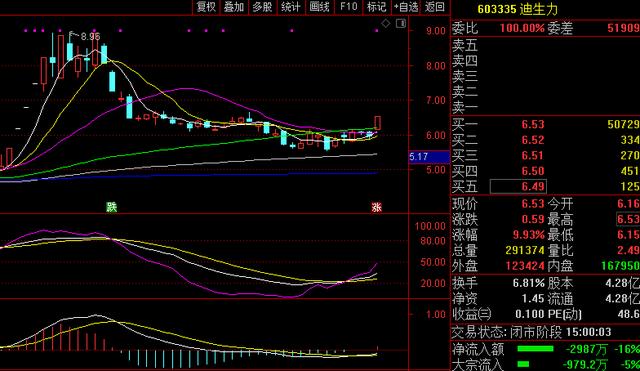Screen dimensions: 640x371
Task: Open the 叠加 overlay option
Action: (234, 7)
